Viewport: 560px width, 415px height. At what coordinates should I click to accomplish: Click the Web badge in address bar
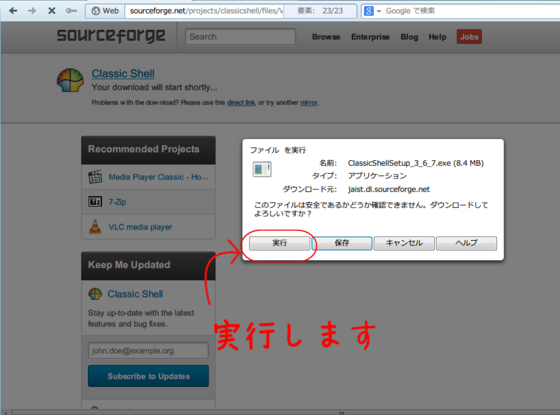(x=105, y=11)
